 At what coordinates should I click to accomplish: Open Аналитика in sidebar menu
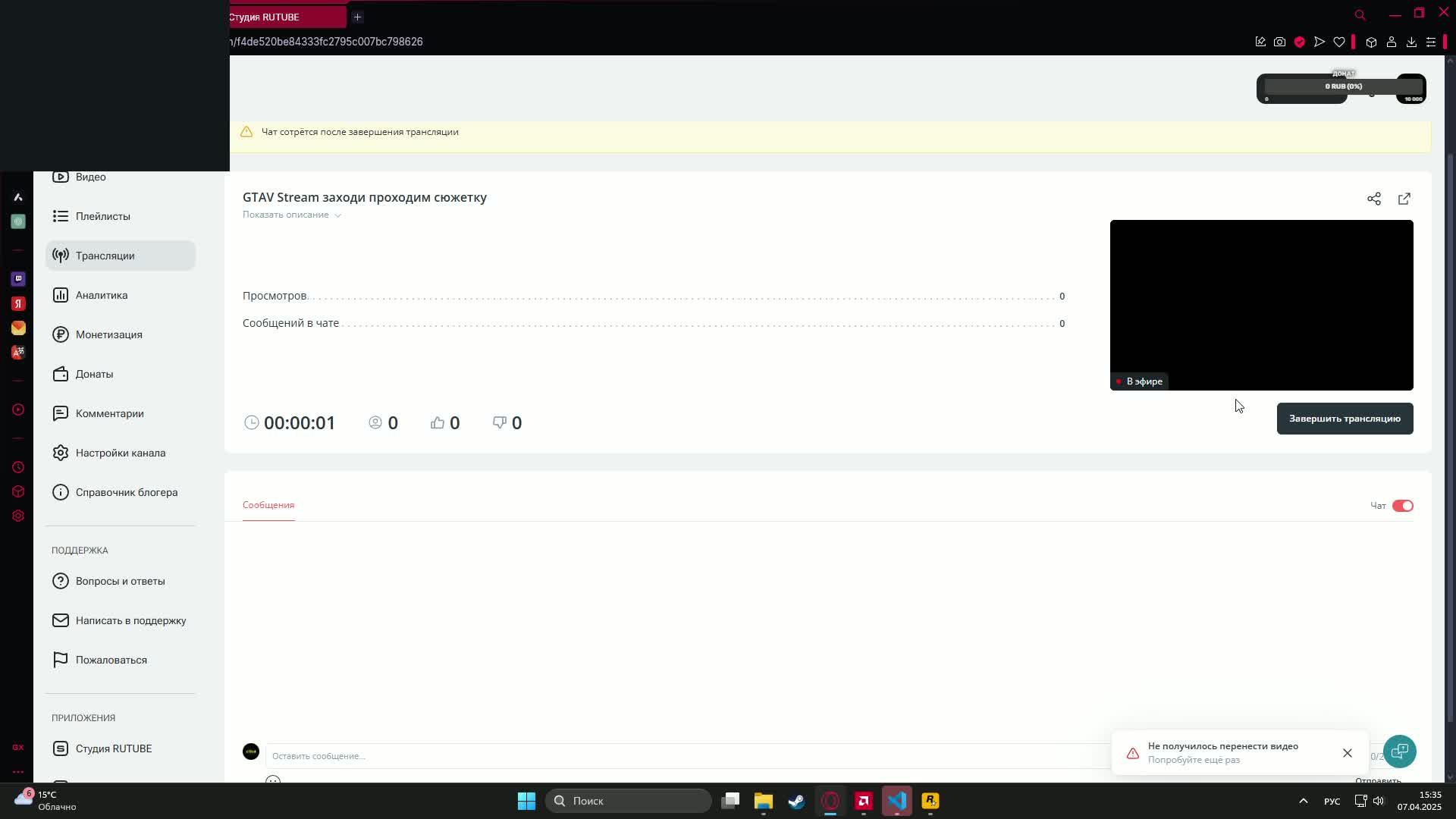click(x=101, y=295)
